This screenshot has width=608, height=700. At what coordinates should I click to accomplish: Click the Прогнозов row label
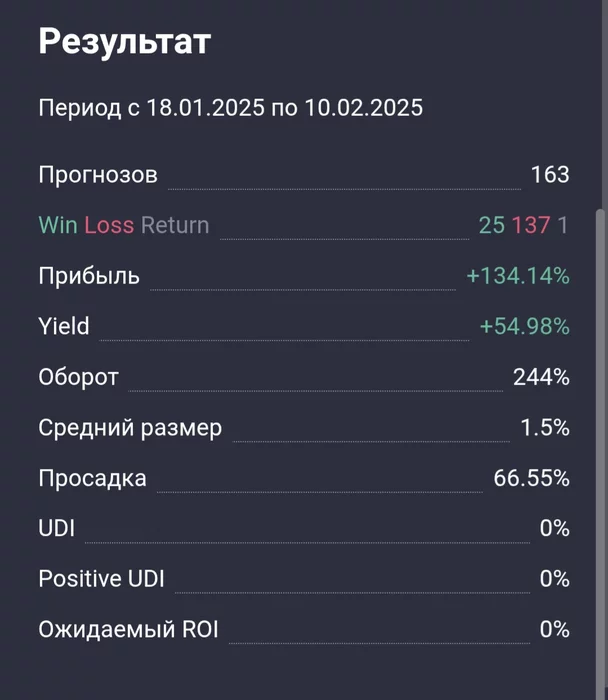[98, 175]
